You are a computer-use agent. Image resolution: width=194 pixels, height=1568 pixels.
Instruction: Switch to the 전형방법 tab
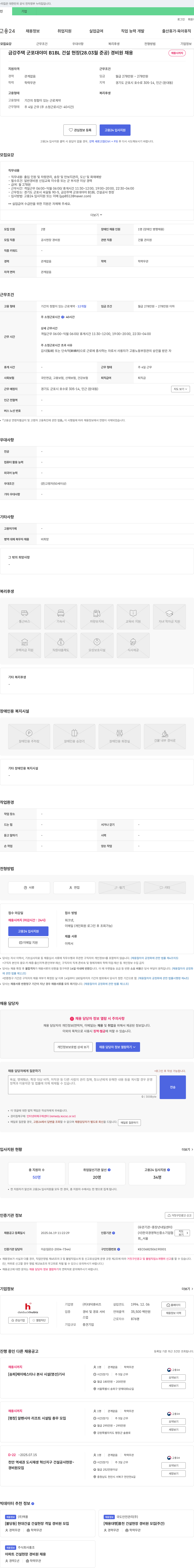(x=150, y=44)
